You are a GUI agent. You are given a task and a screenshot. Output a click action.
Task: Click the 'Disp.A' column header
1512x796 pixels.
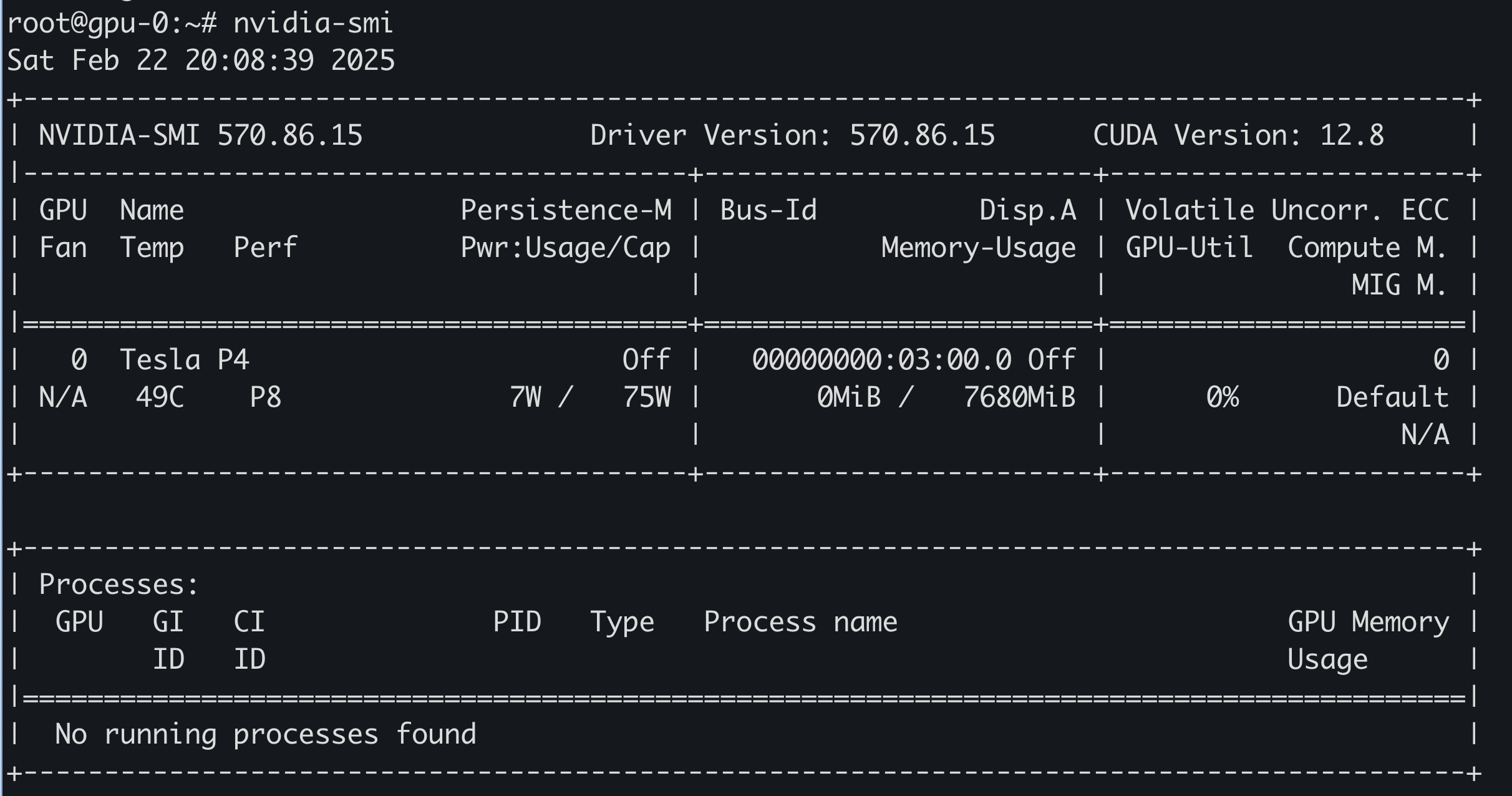click(1027, 210)
